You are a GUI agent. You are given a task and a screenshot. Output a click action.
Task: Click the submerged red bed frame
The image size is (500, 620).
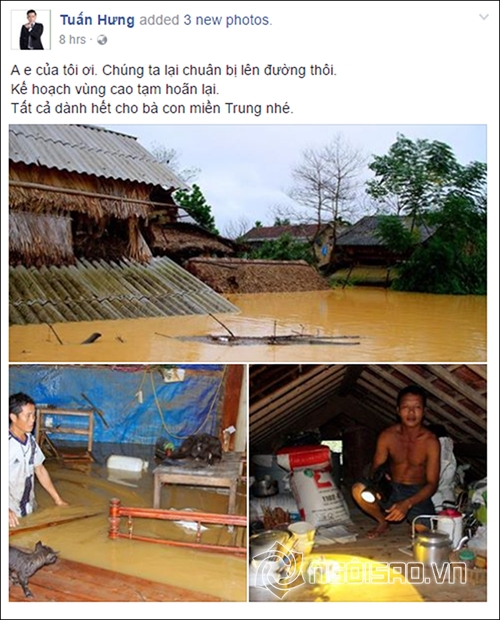177,526
